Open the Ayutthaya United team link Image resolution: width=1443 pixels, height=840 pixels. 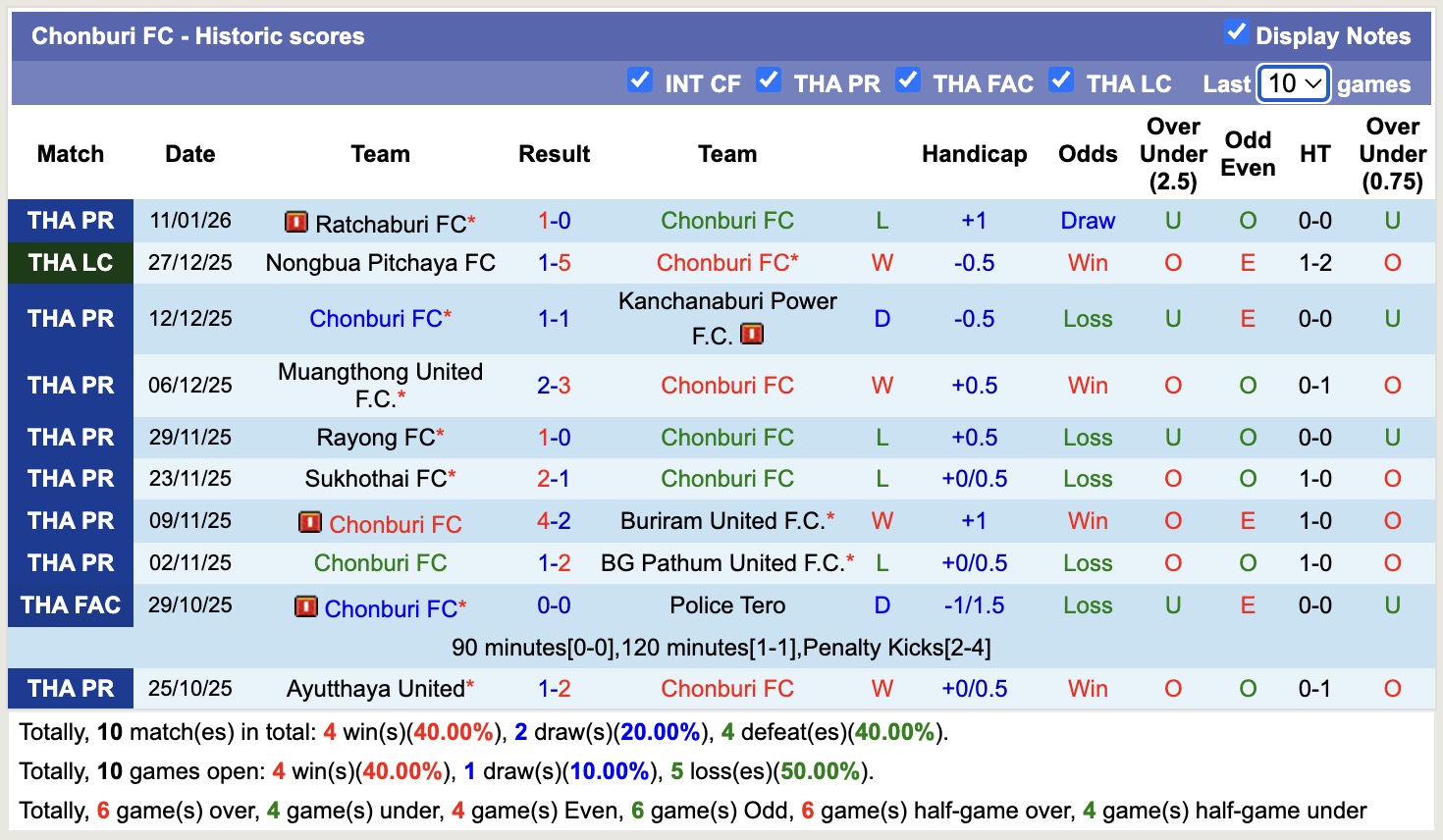[x=375, y=689]
